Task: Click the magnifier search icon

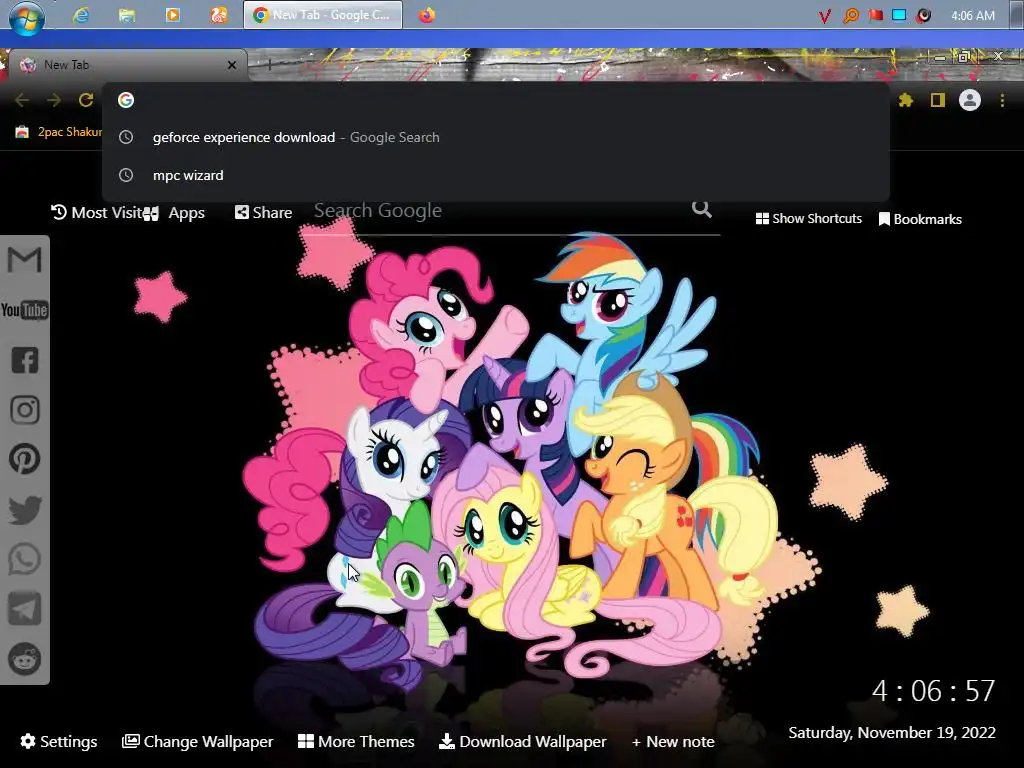Action: click(701, 209)
